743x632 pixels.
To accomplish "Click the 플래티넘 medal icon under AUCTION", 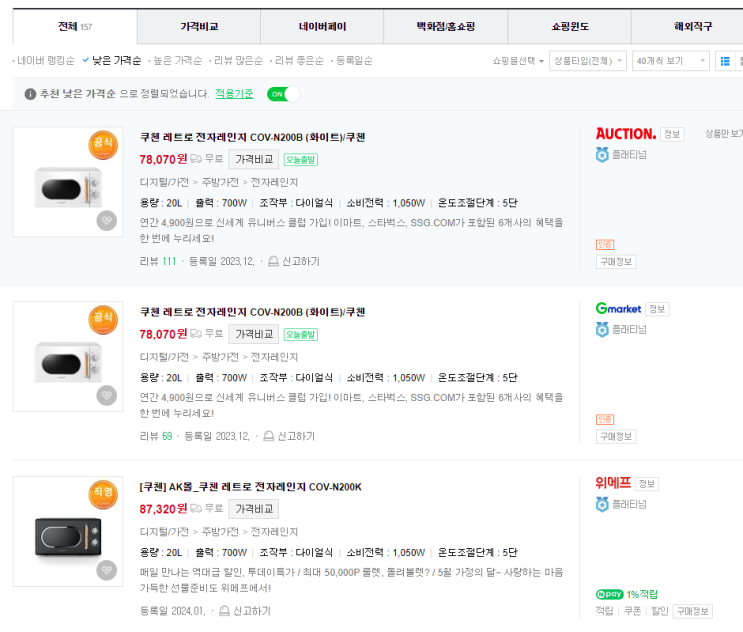I will [602, 155].
